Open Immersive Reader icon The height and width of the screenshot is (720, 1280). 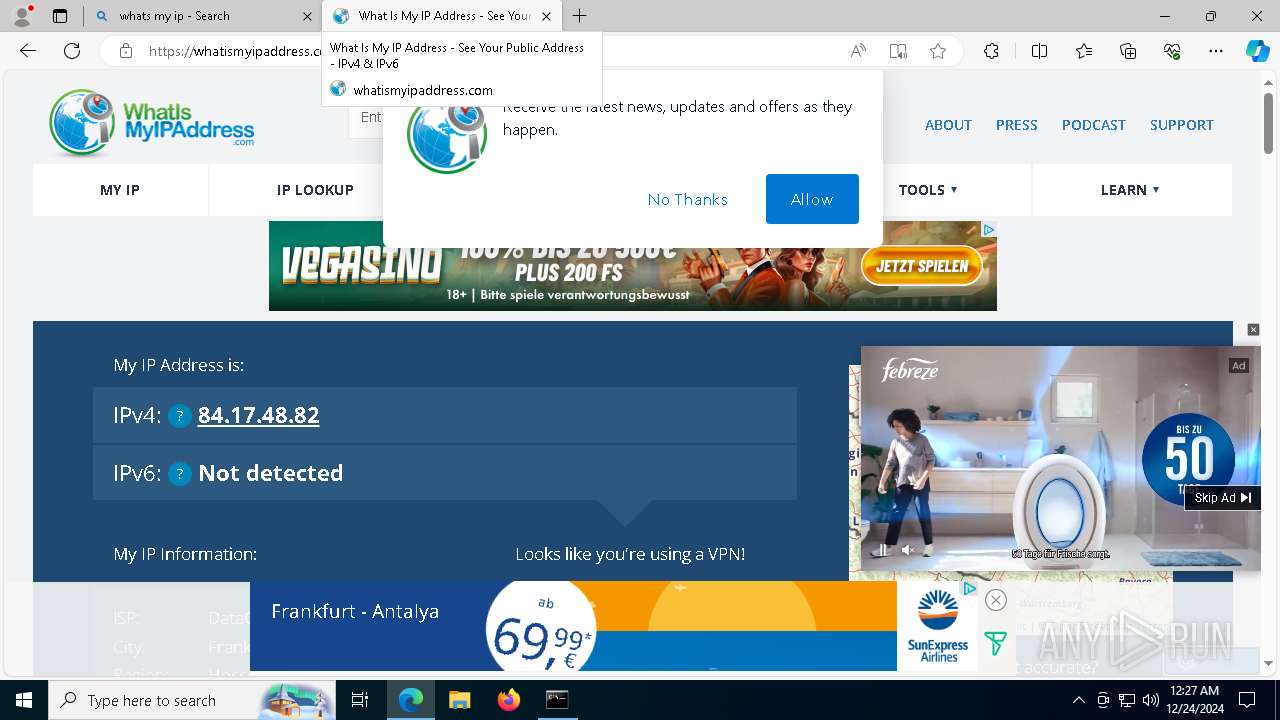click(x=898, y=51)
